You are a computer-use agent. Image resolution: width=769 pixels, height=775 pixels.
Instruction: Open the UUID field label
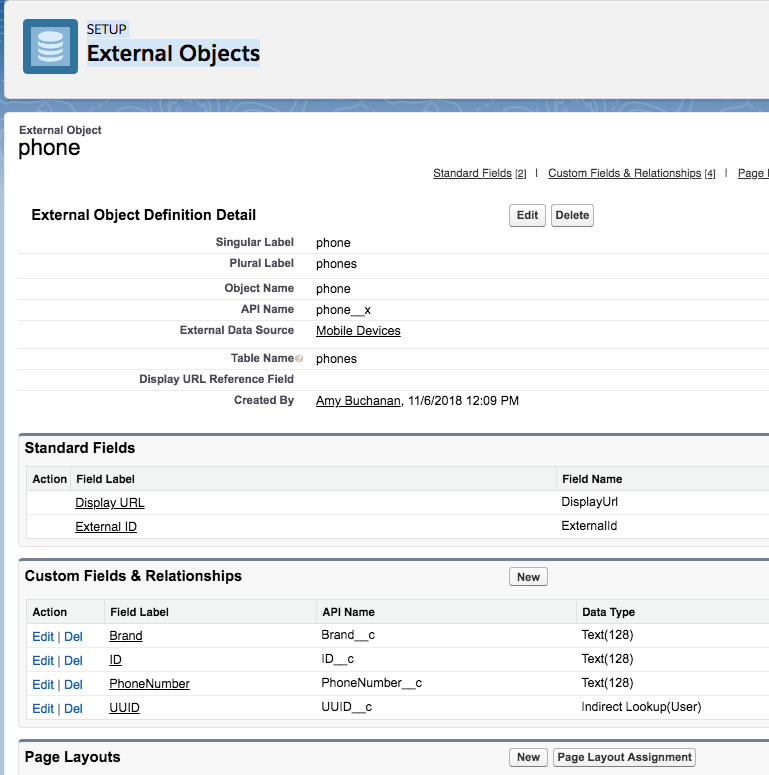(x=124, y=708)
